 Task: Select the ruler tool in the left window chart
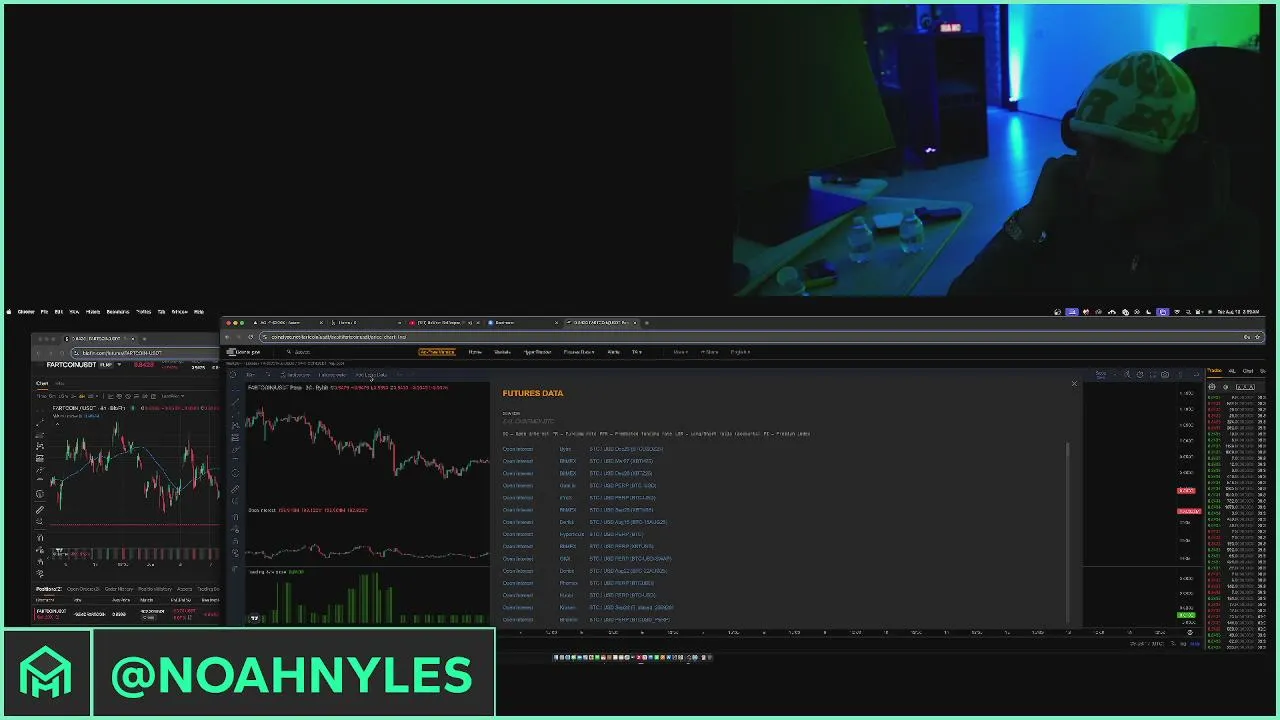pos(40,510)
